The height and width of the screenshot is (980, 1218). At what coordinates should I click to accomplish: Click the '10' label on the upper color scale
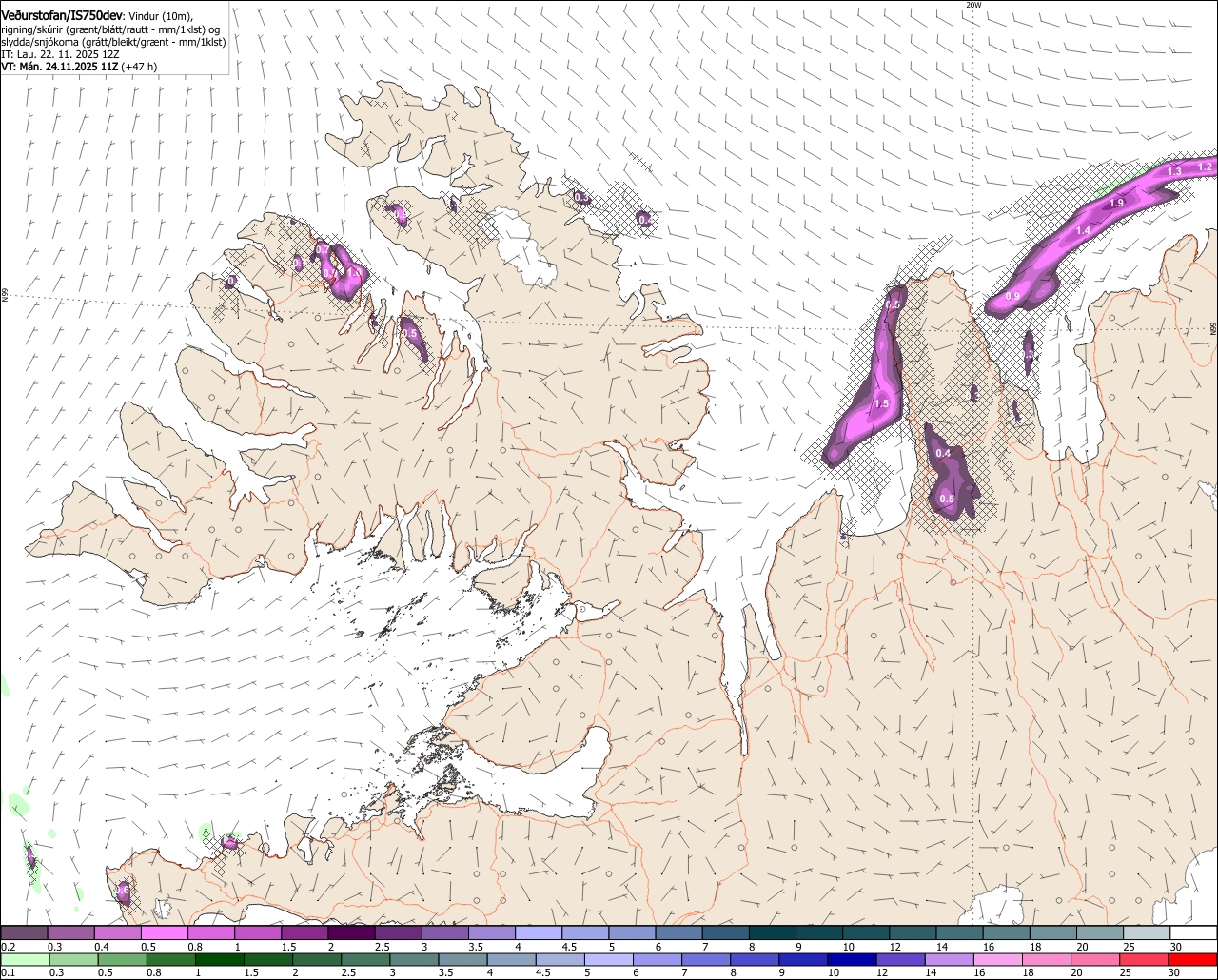tap(848, 948)
